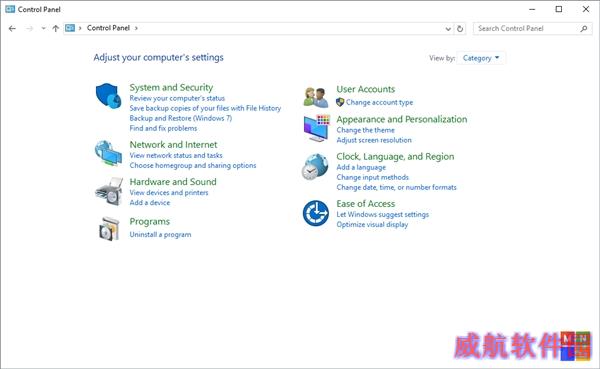Open the System and Security shield icon

108,96
